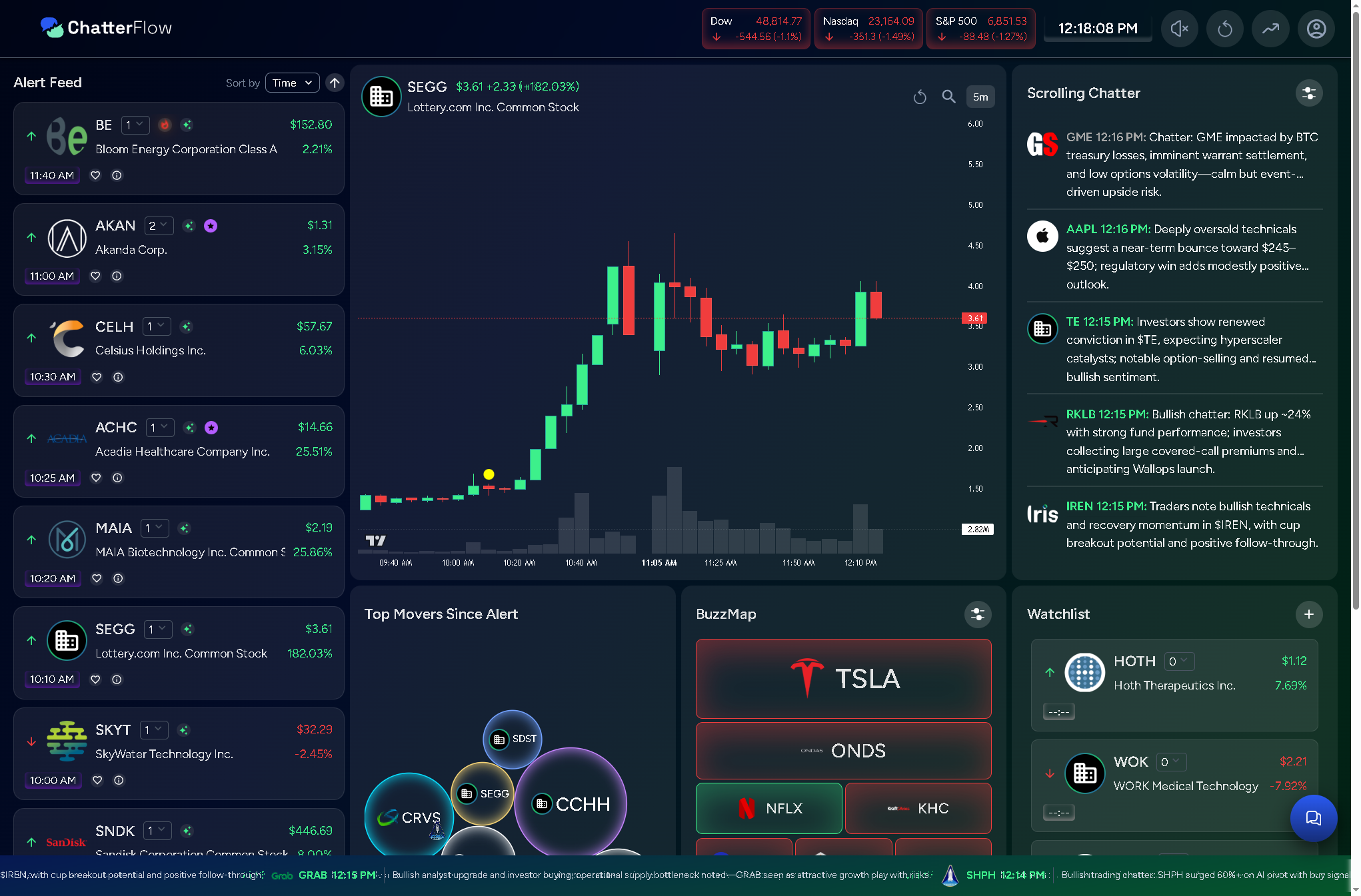1361x896 pixels.
Task: Open Scrolling Chatter filter settings icon
Action: tap(1308, 93)
